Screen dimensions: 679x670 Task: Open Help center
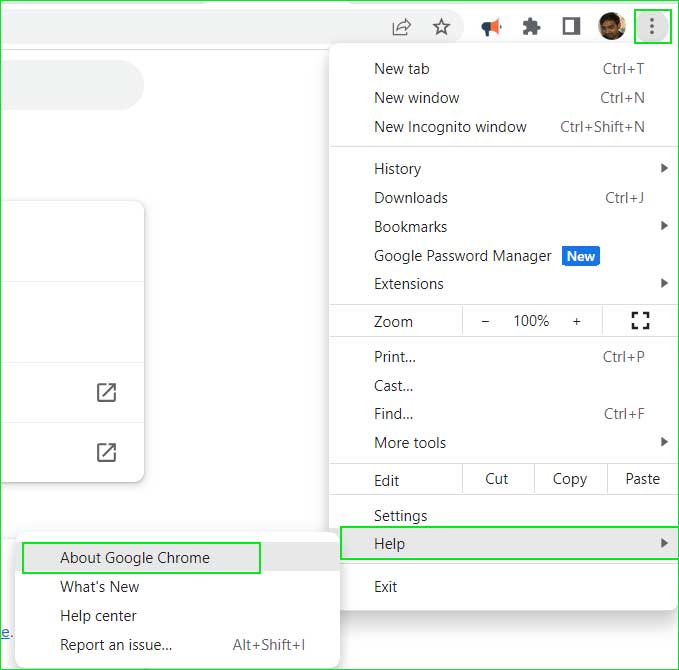[x=177, y=616]
